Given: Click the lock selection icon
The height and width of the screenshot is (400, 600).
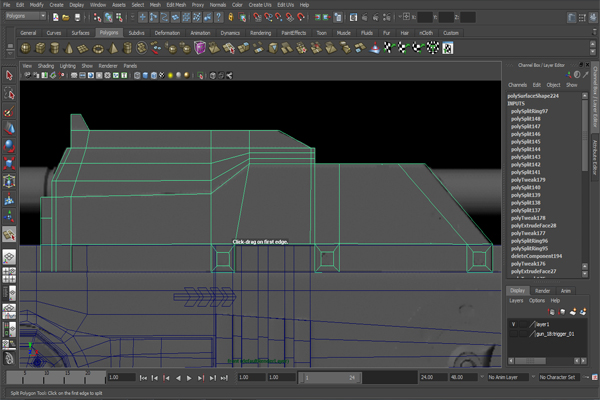Looking at the screenshot, I should [x=231, y=17].
